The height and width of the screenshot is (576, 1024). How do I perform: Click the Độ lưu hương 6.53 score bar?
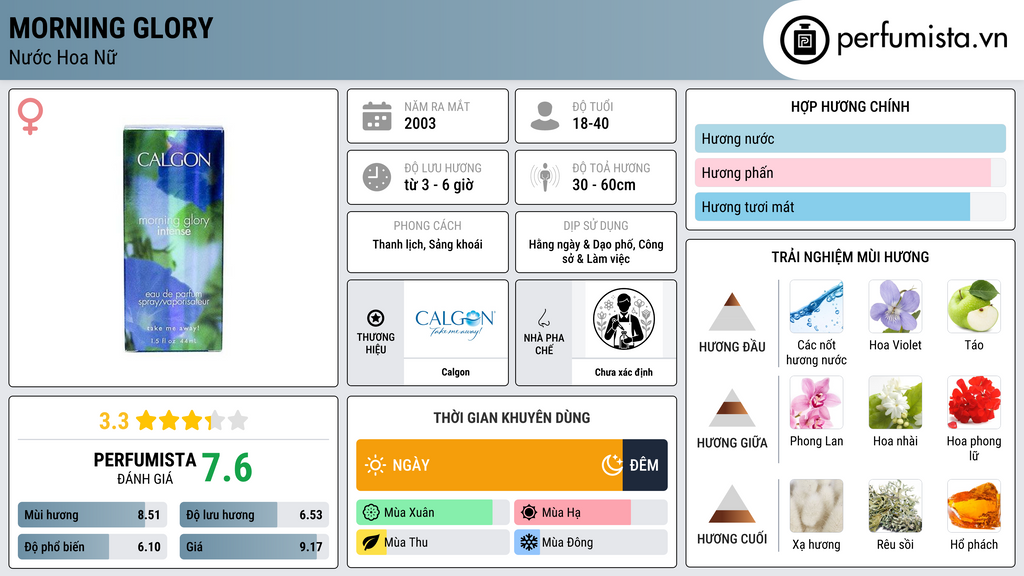tap(254, 515)
